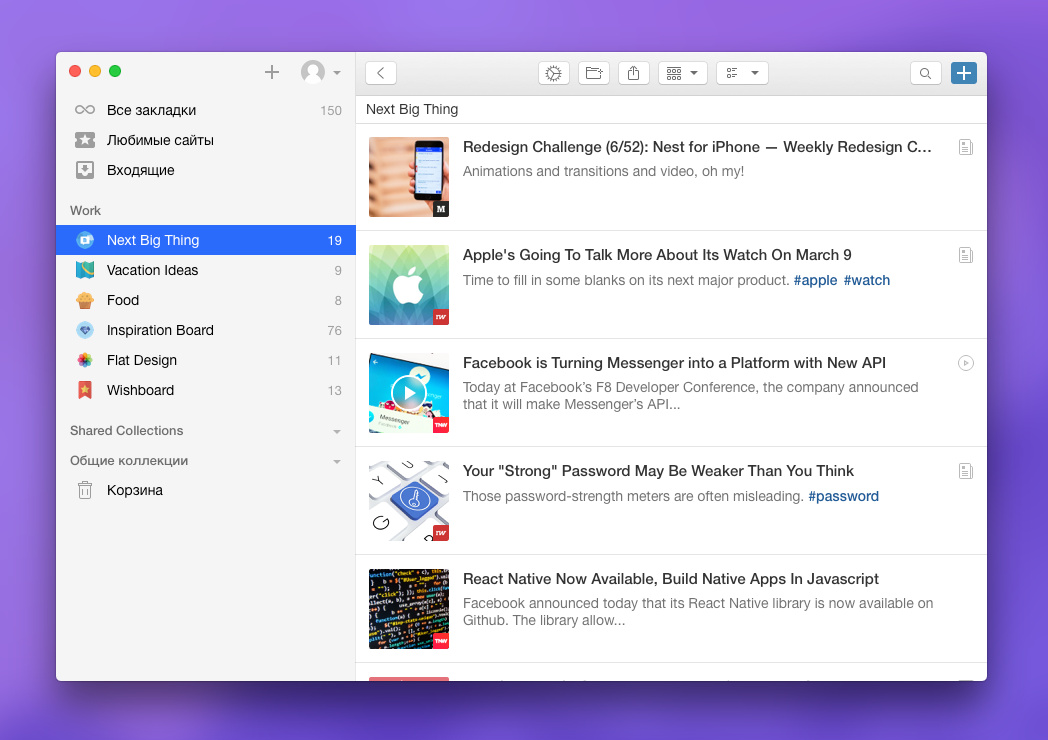Open the grid view mode dropdown

pos(682,73)
